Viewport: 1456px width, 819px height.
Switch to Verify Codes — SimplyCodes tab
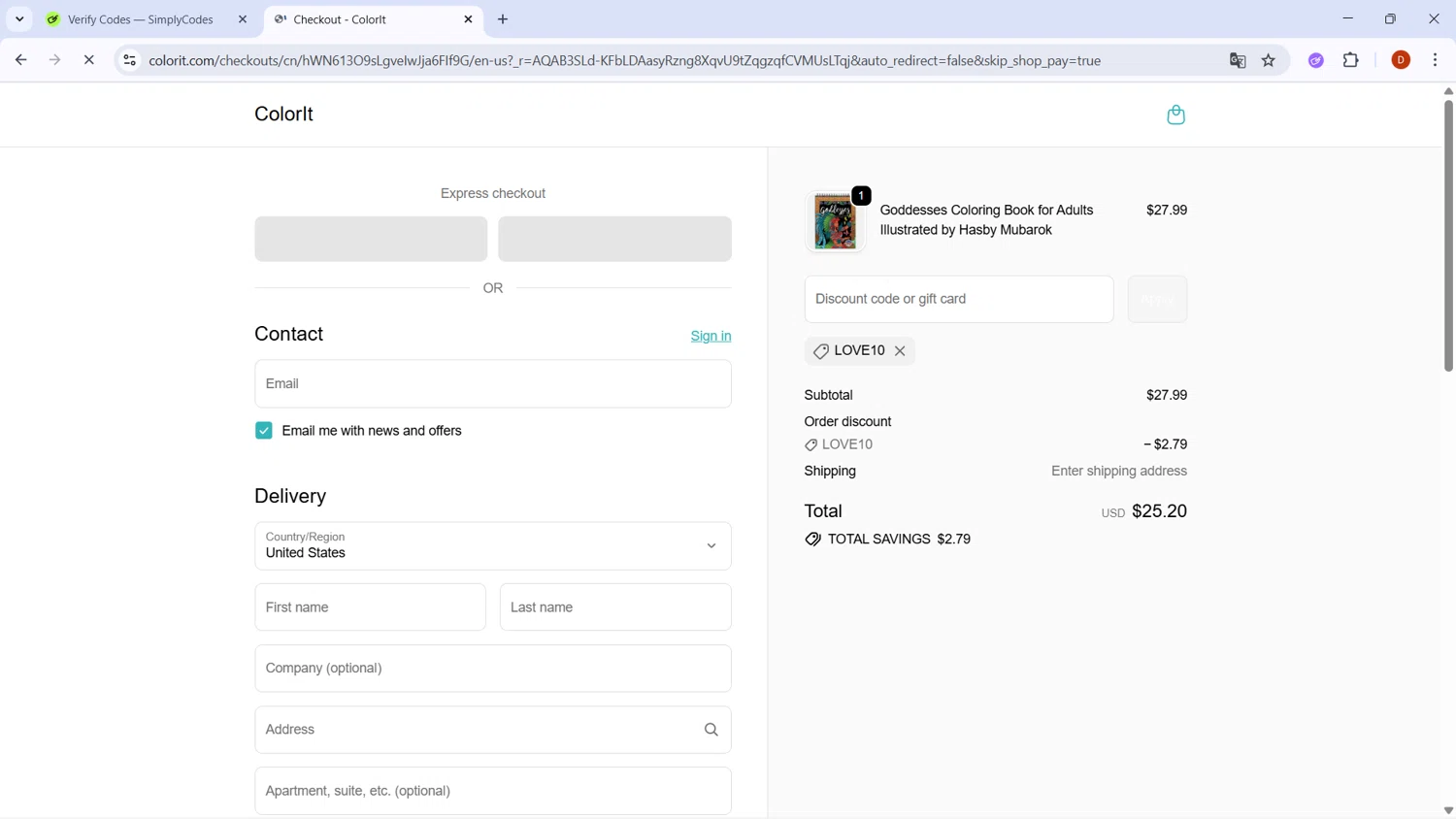pyautogui.click(x=147, y=19)
